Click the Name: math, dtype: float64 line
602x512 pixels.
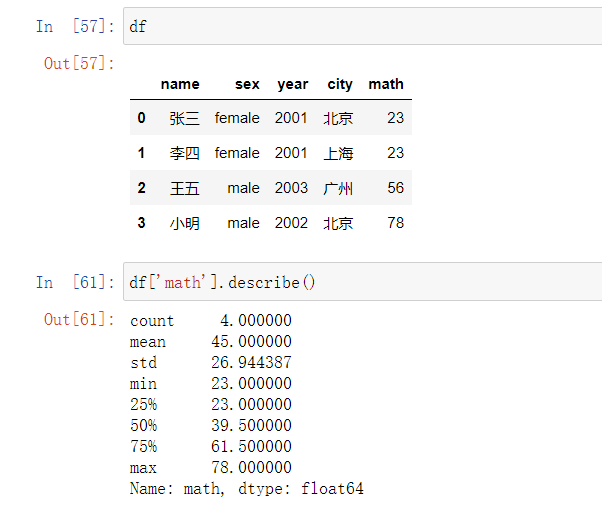click(x=246, y=489)
